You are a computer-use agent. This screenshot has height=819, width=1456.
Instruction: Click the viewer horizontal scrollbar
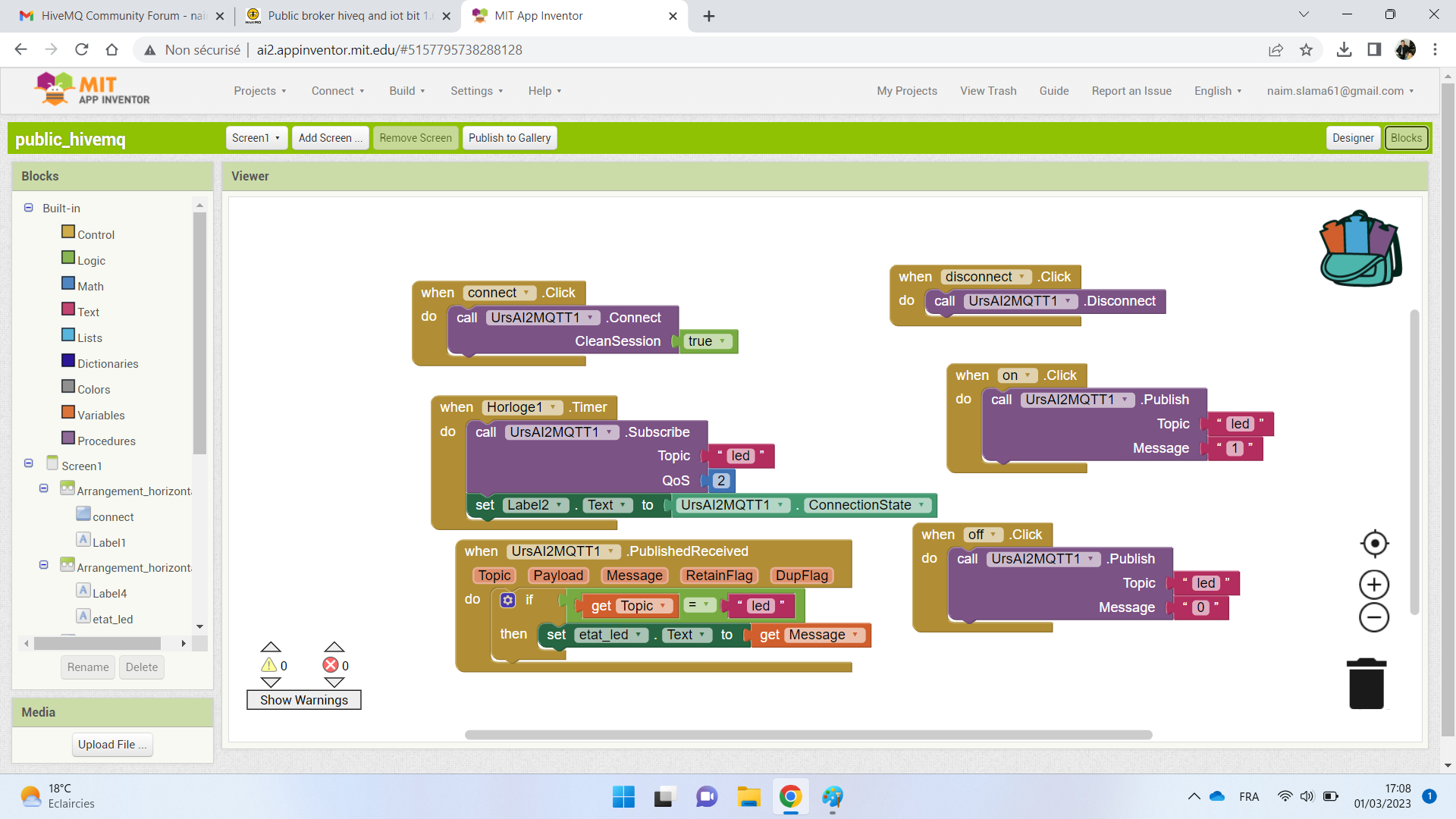pos(808,735)
